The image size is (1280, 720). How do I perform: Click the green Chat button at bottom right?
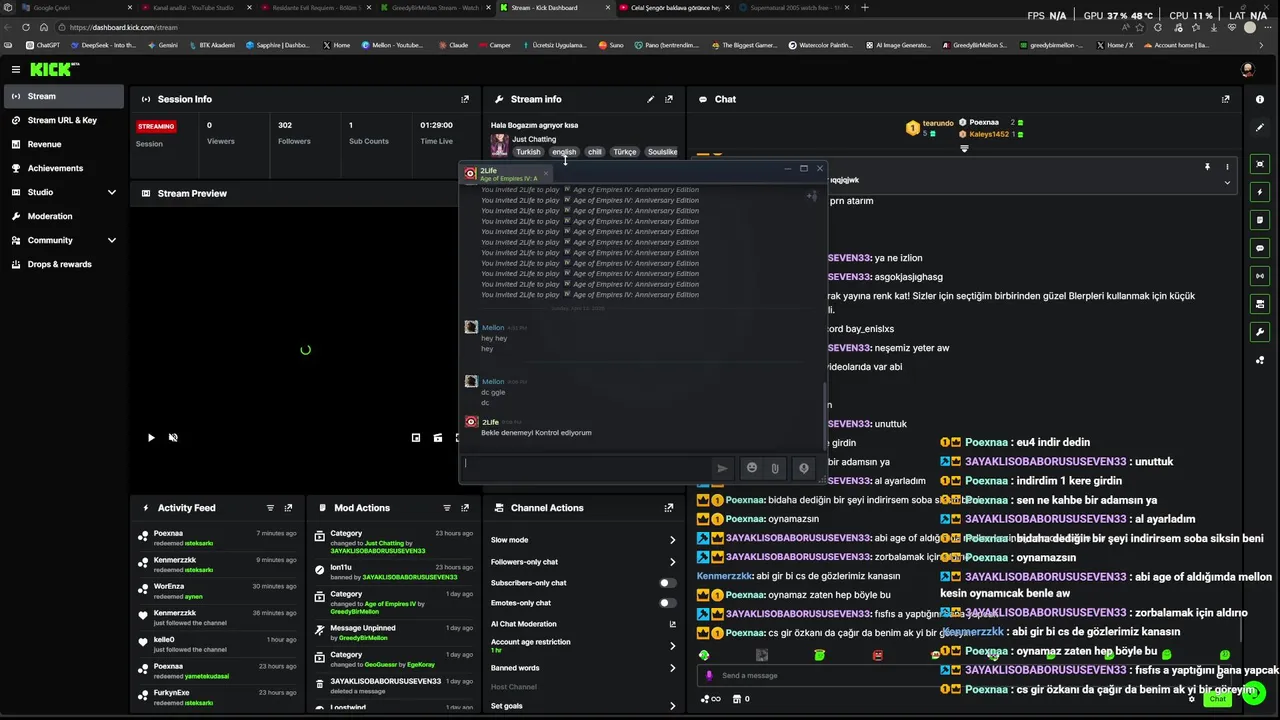point(1217,698)
